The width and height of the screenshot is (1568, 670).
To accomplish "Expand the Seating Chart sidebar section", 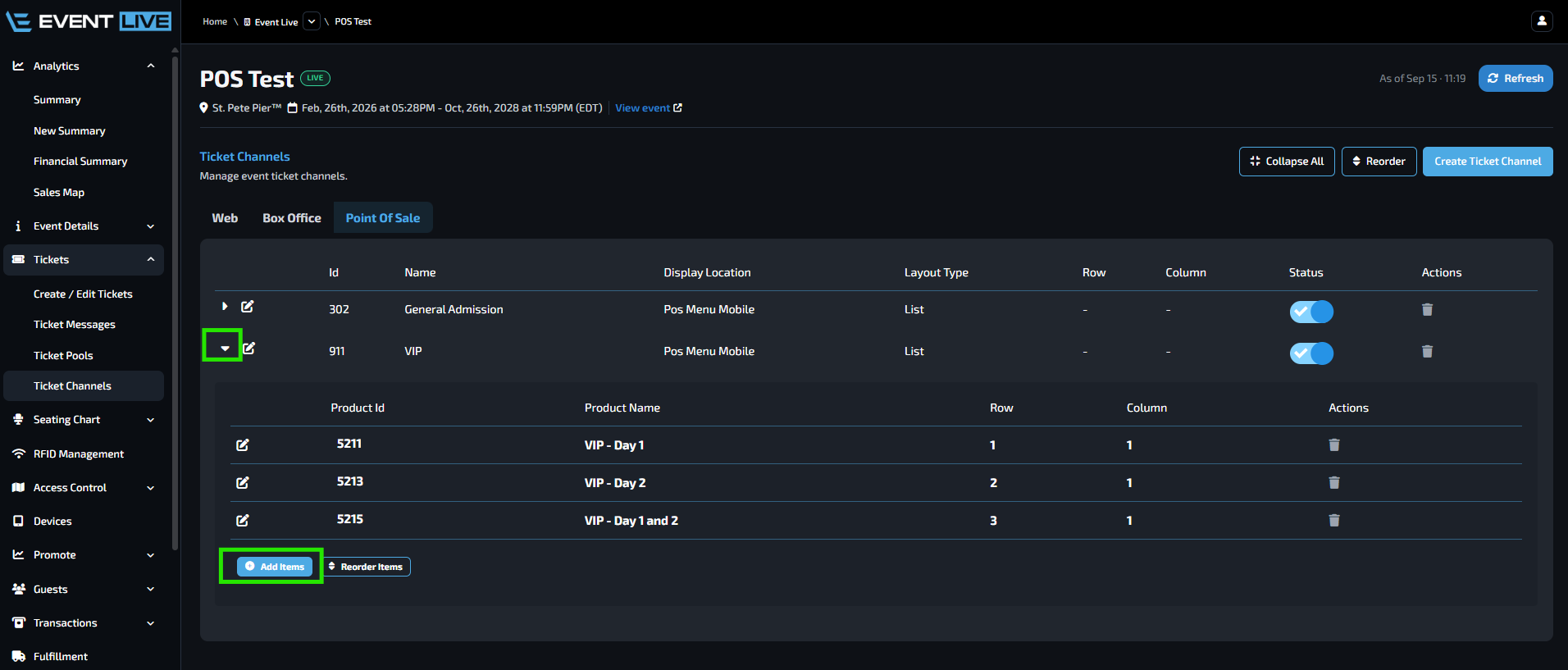I will 151,420.
